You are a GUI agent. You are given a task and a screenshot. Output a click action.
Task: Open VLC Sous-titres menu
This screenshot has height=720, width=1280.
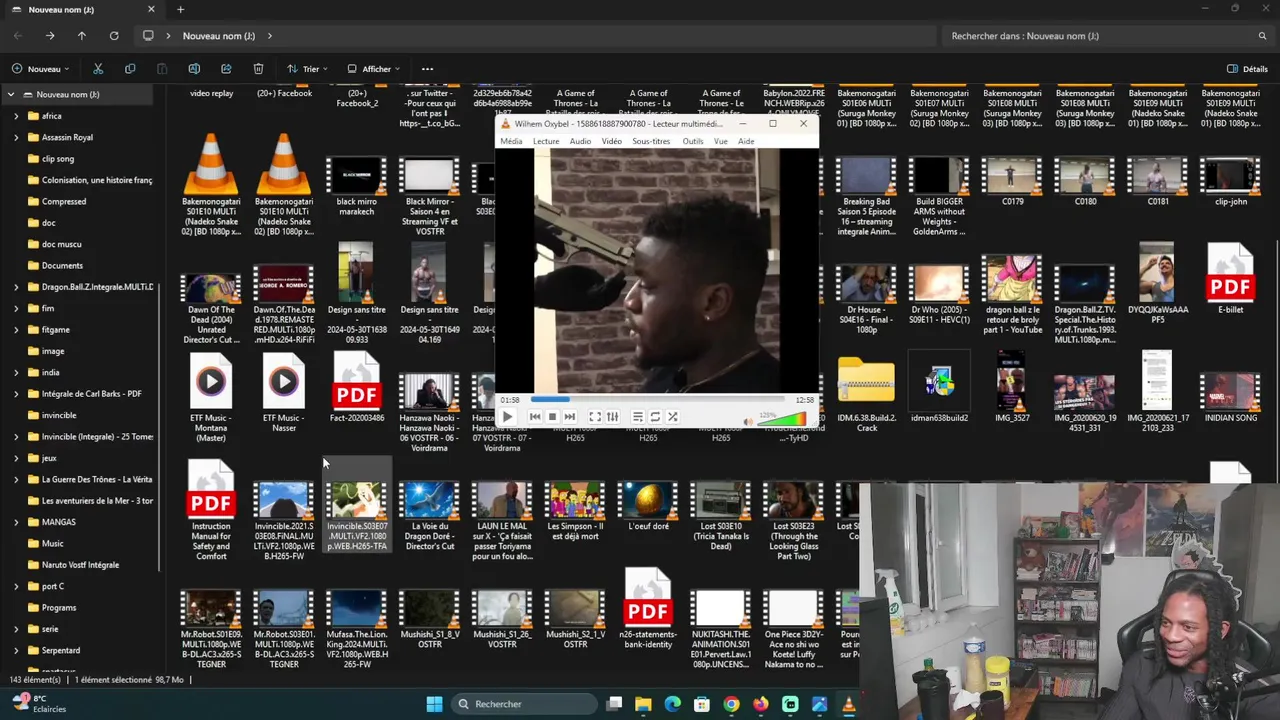(651, 141)
